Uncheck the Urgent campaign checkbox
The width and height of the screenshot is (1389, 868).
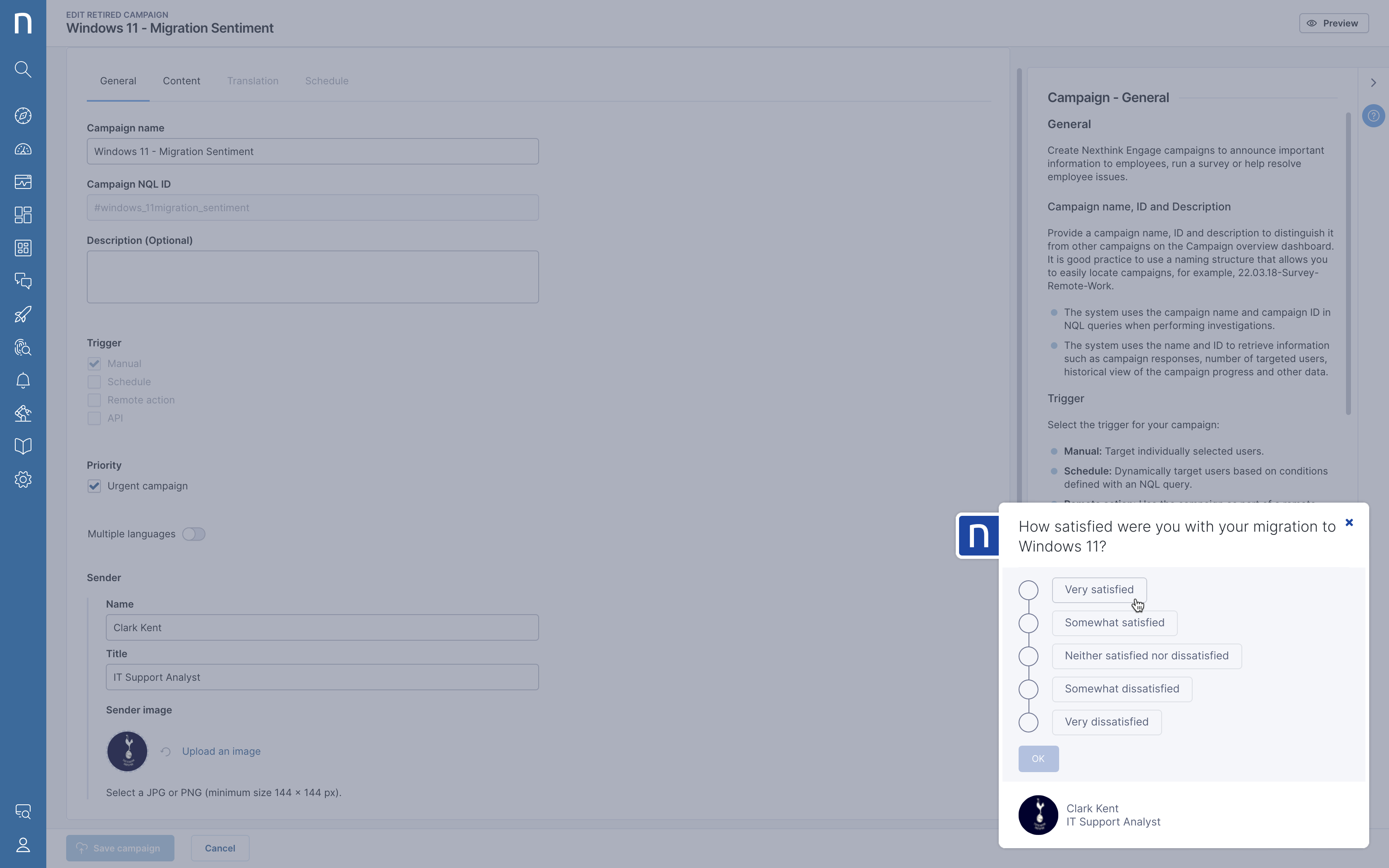pyautogui.click(x=94, y=486)
